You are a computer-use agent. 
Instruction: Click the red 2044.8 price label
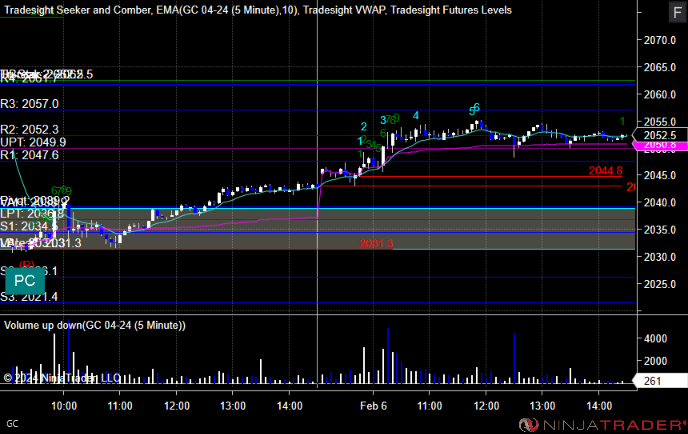[x=606, y=171]
